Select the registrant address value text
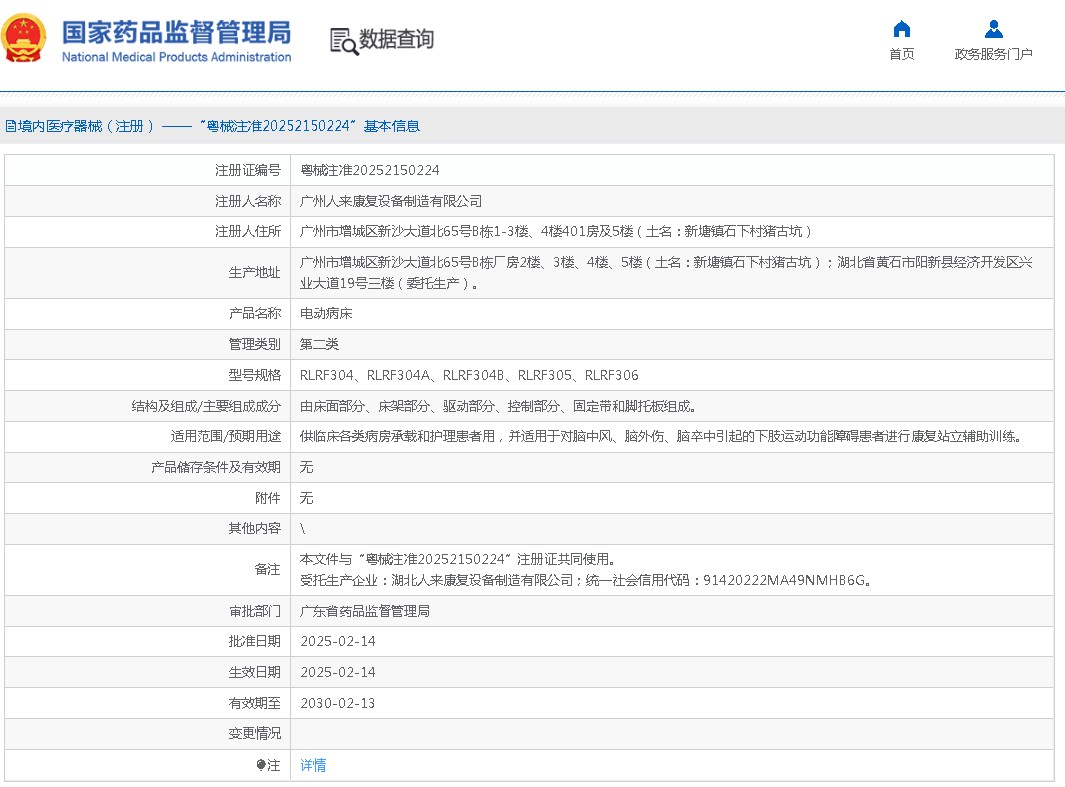This screenshot has width=1065, height=787. [x=556, y=232]
